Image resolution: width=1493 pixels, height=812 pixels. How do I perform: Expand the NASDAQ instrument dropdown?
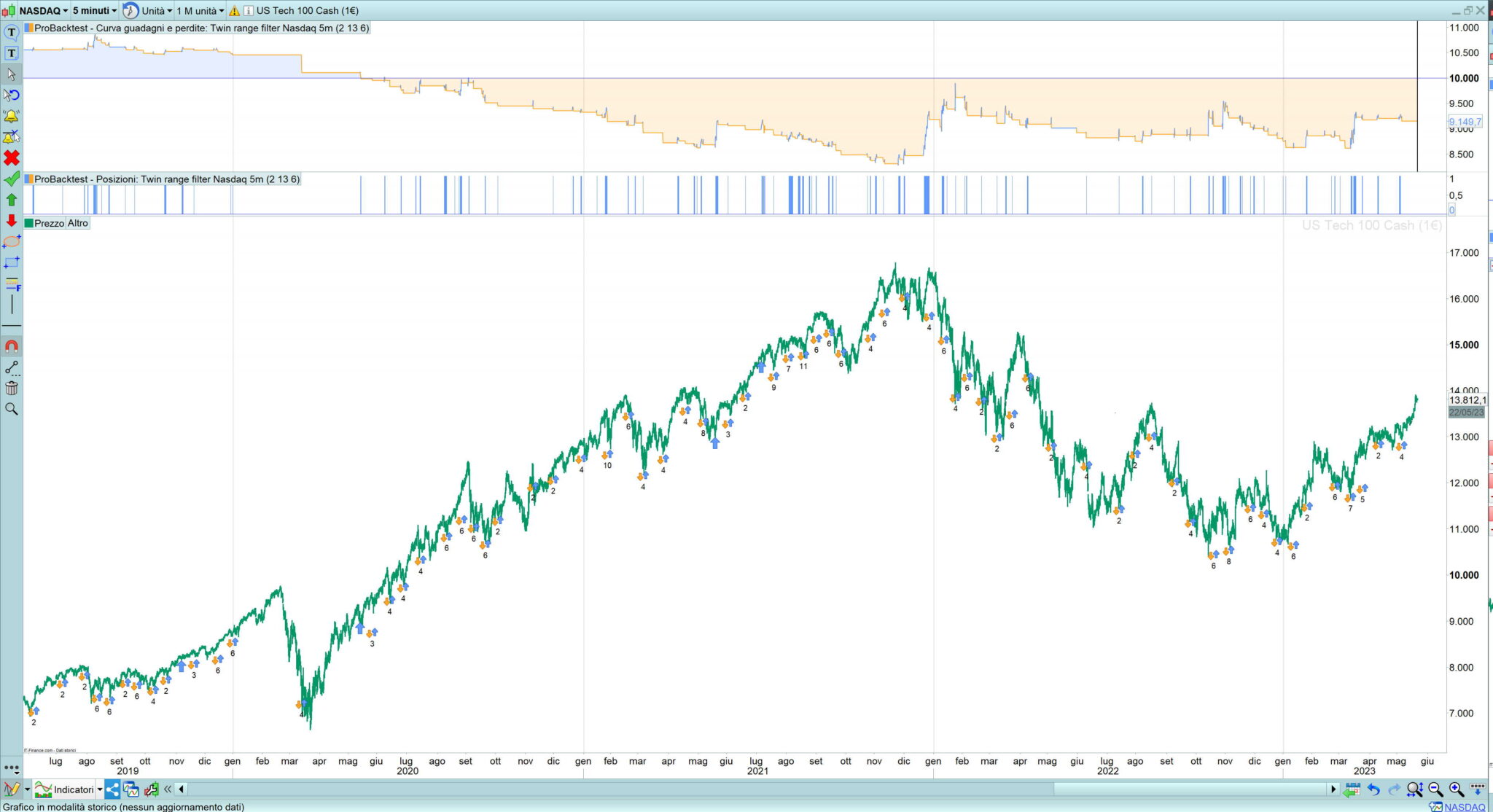click(x=42, y=10)
